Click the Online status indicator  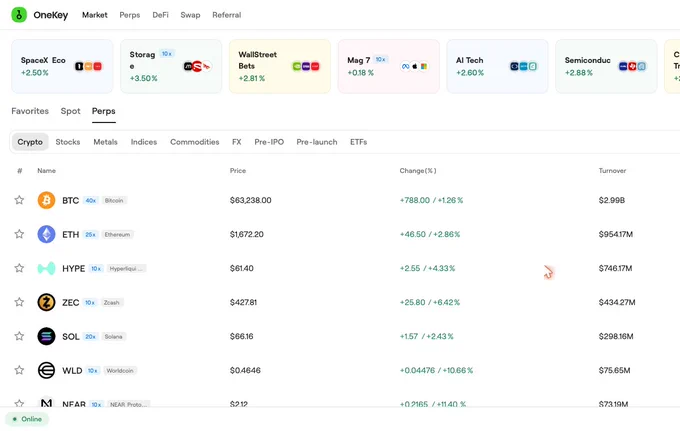click(27, 419)
